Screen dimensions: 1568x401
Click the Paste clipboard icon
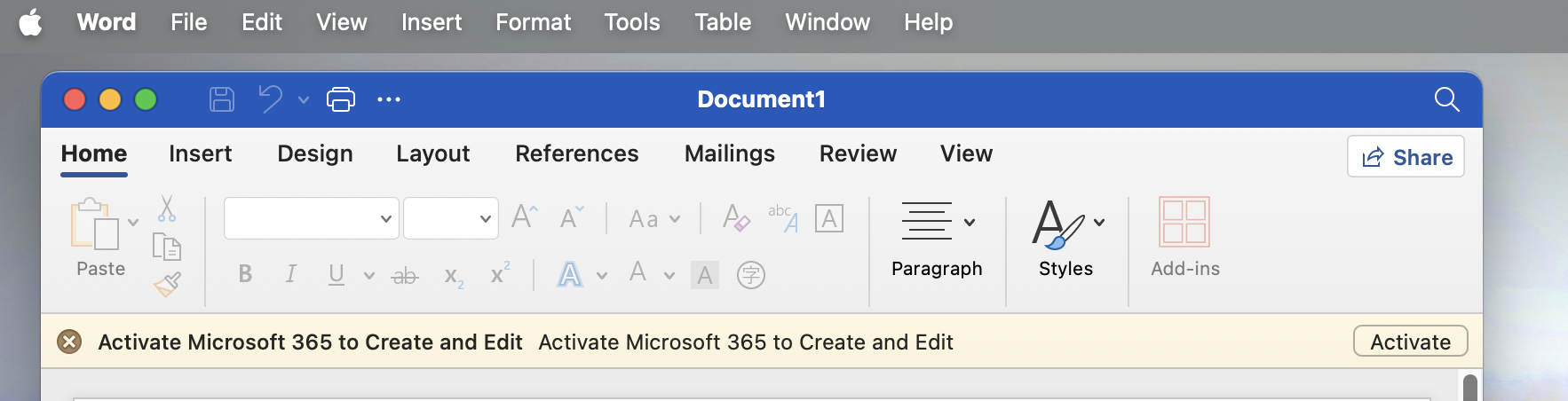[95, 224]
